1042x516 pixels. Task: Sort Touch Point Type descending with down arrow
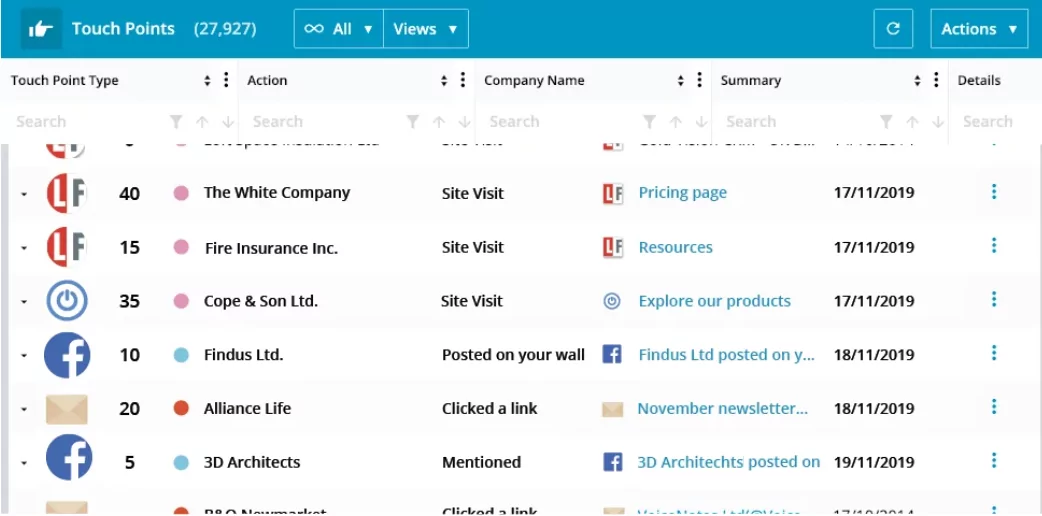click(x=228, y=122)
